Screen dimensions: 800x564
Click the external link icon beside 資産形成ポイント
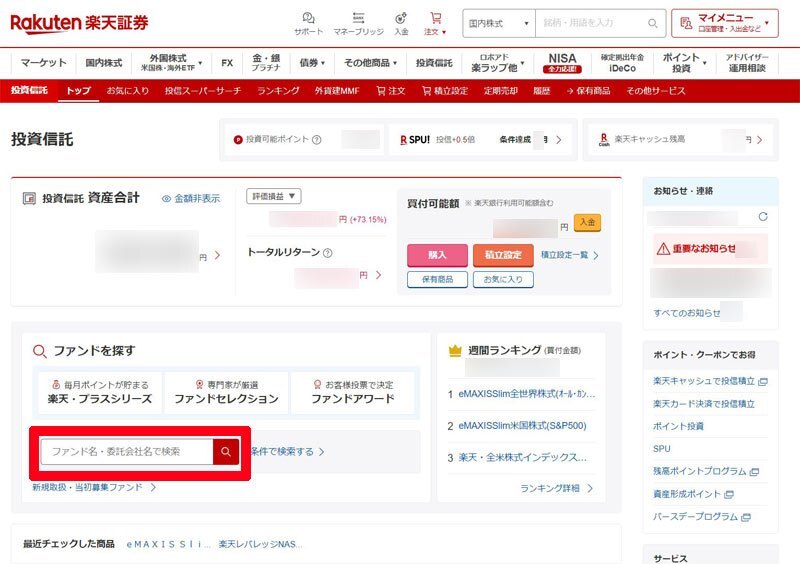coord(729,495)
